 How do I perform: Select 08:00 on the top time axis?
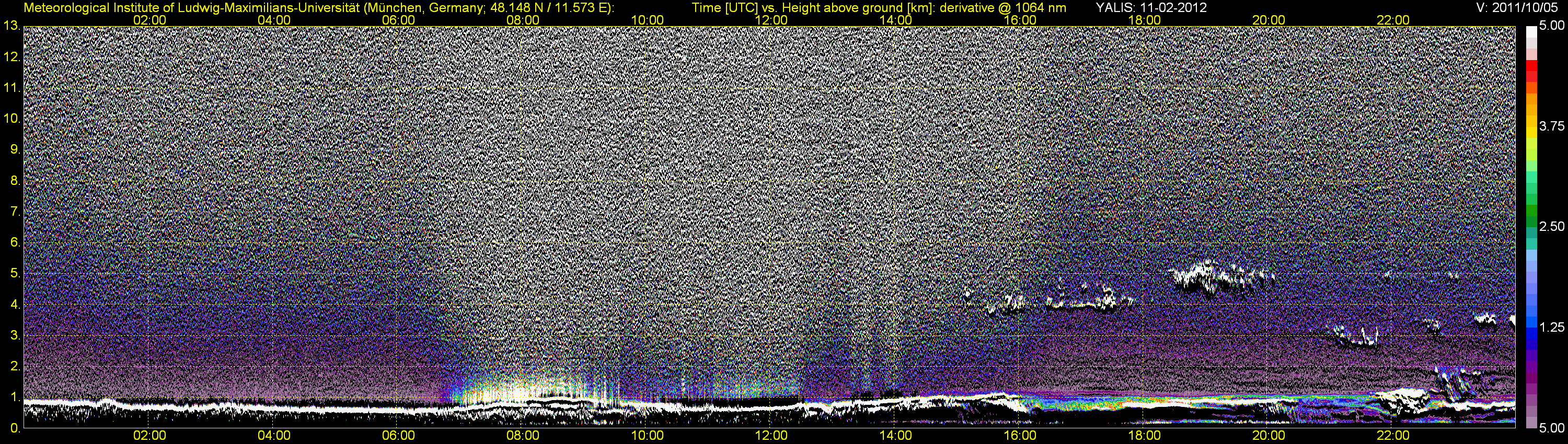click(522, 20)
